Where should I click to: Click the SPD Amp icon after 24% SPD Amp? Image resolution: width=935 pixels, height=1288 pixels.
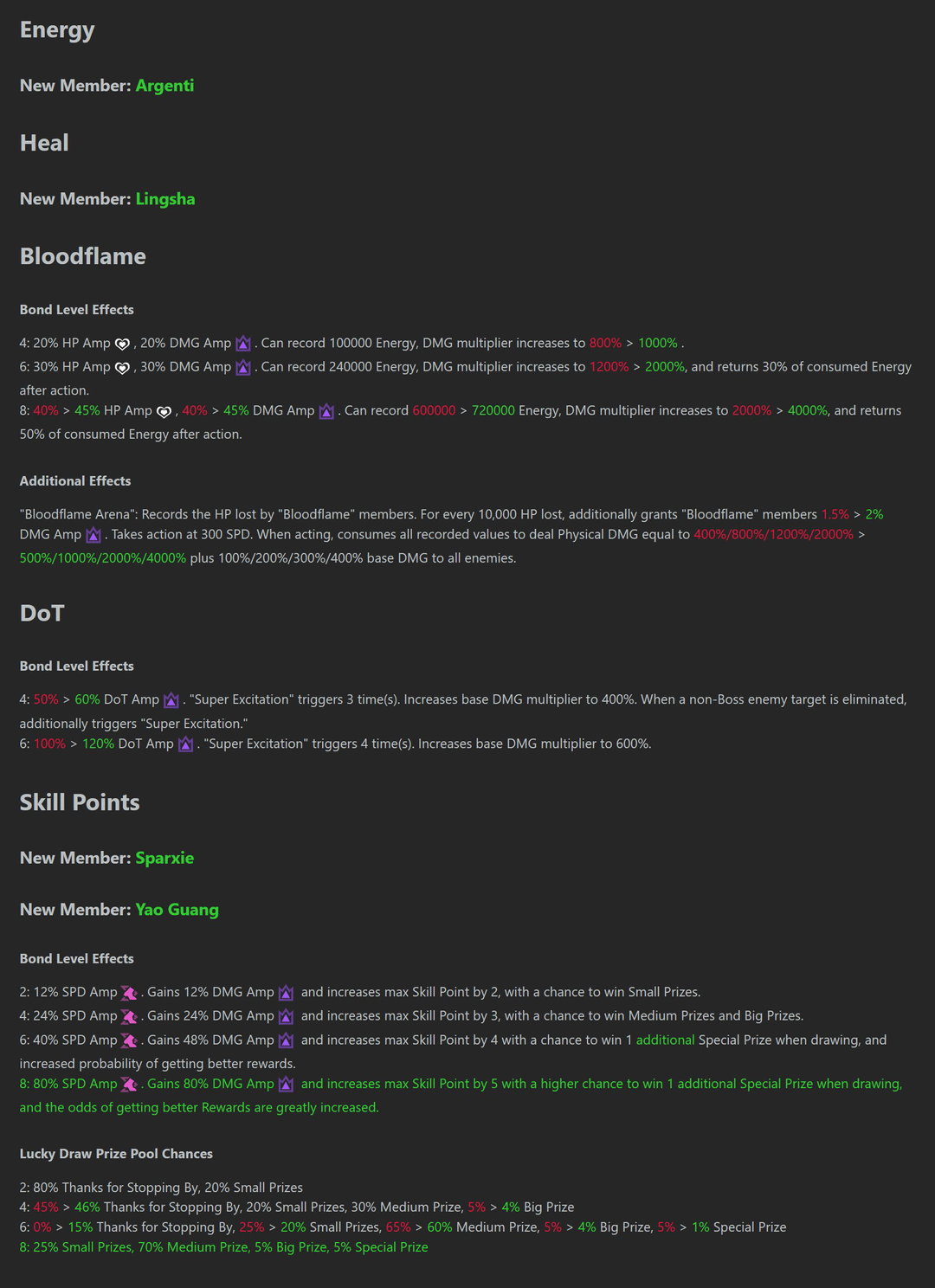[x=129, y=1016]
